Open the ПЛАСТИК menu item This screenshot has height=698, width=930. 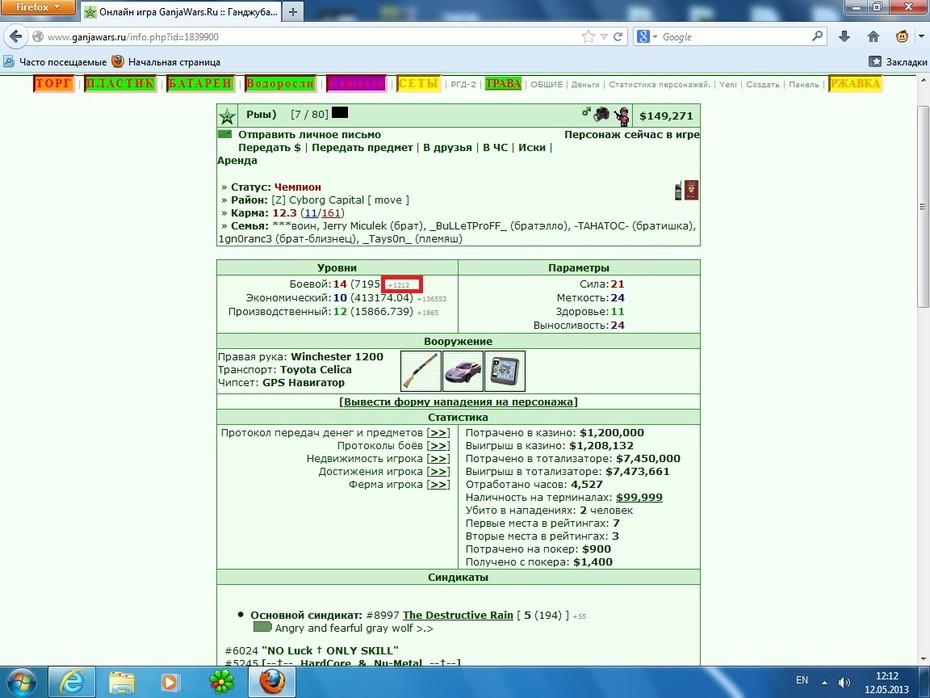coord(120,84)
